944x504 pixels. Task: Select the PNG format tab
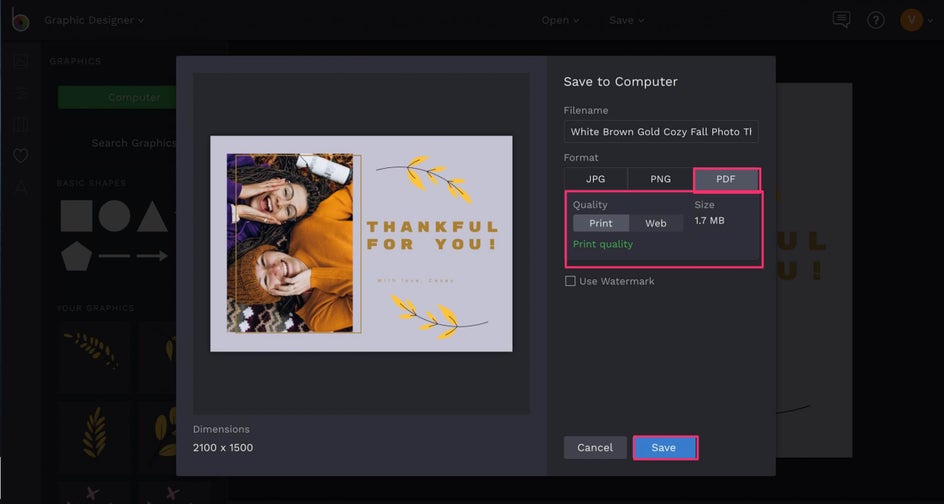click(660, 179)
